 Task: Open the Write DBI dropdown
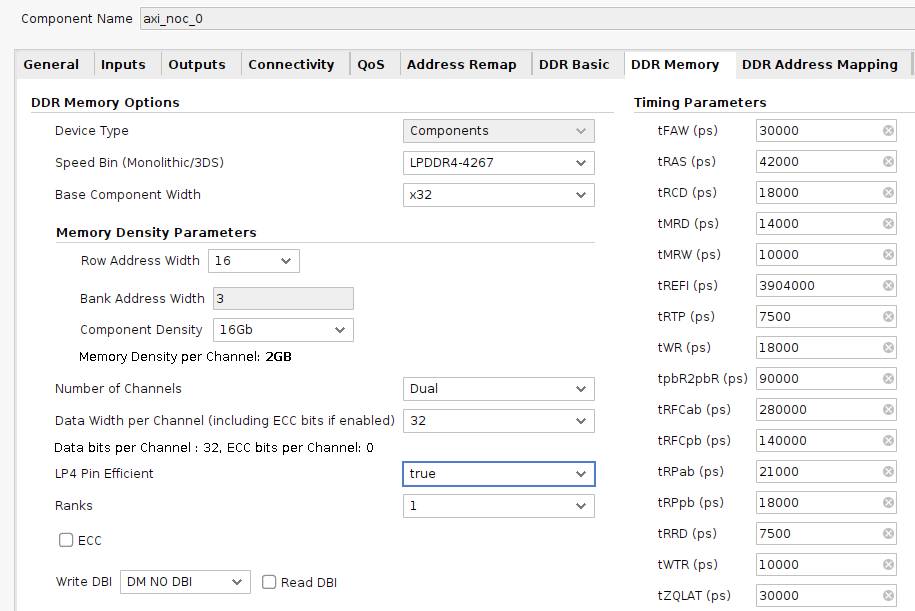click(x=185, y=581)
